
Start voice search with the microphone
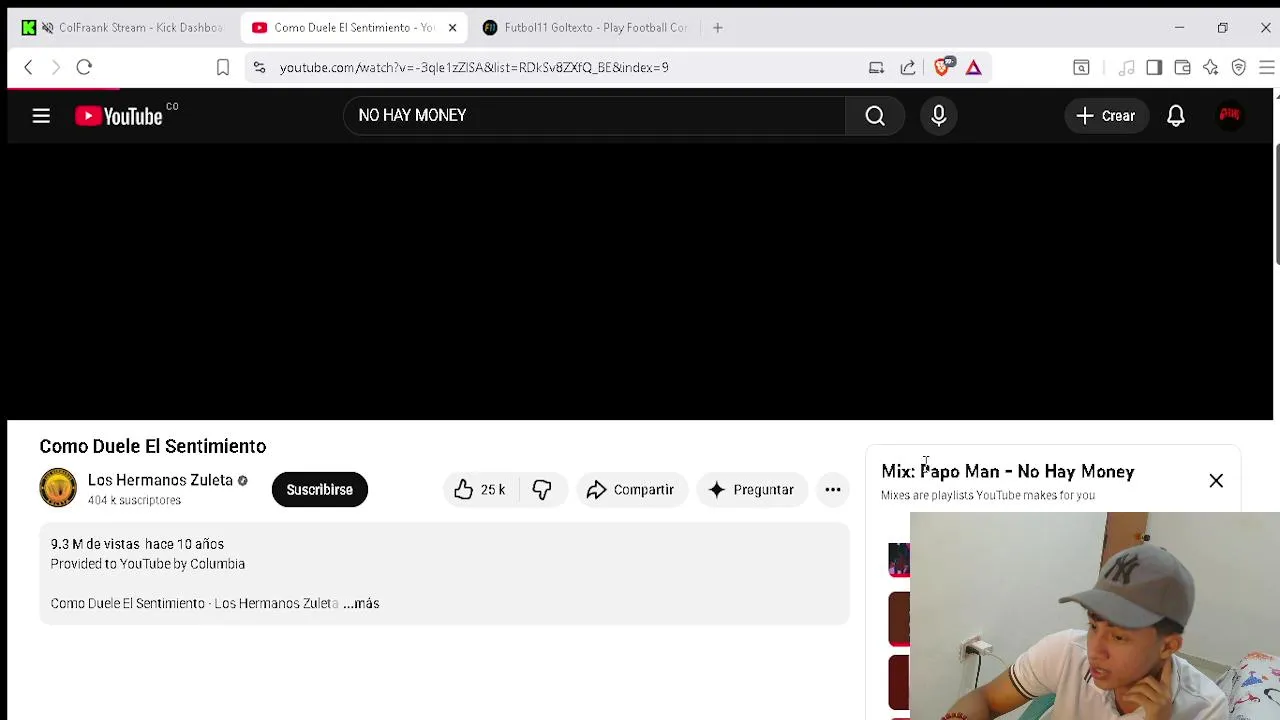click(x=939, y=116)
